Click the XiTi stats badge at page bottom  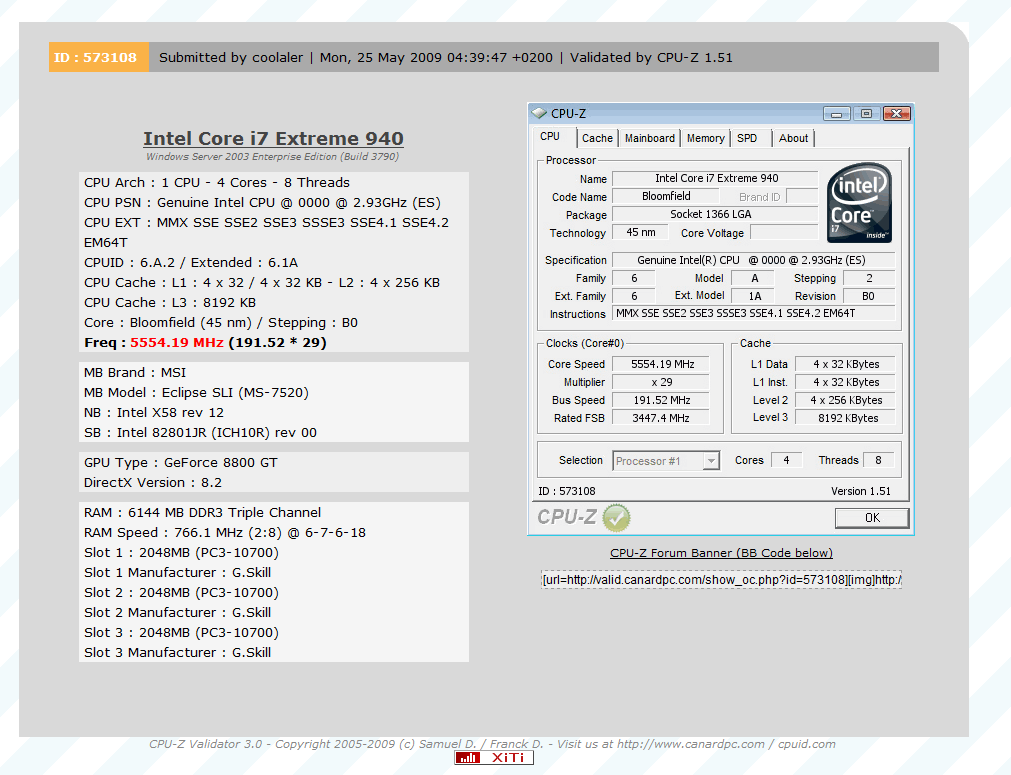click(494, 758)
